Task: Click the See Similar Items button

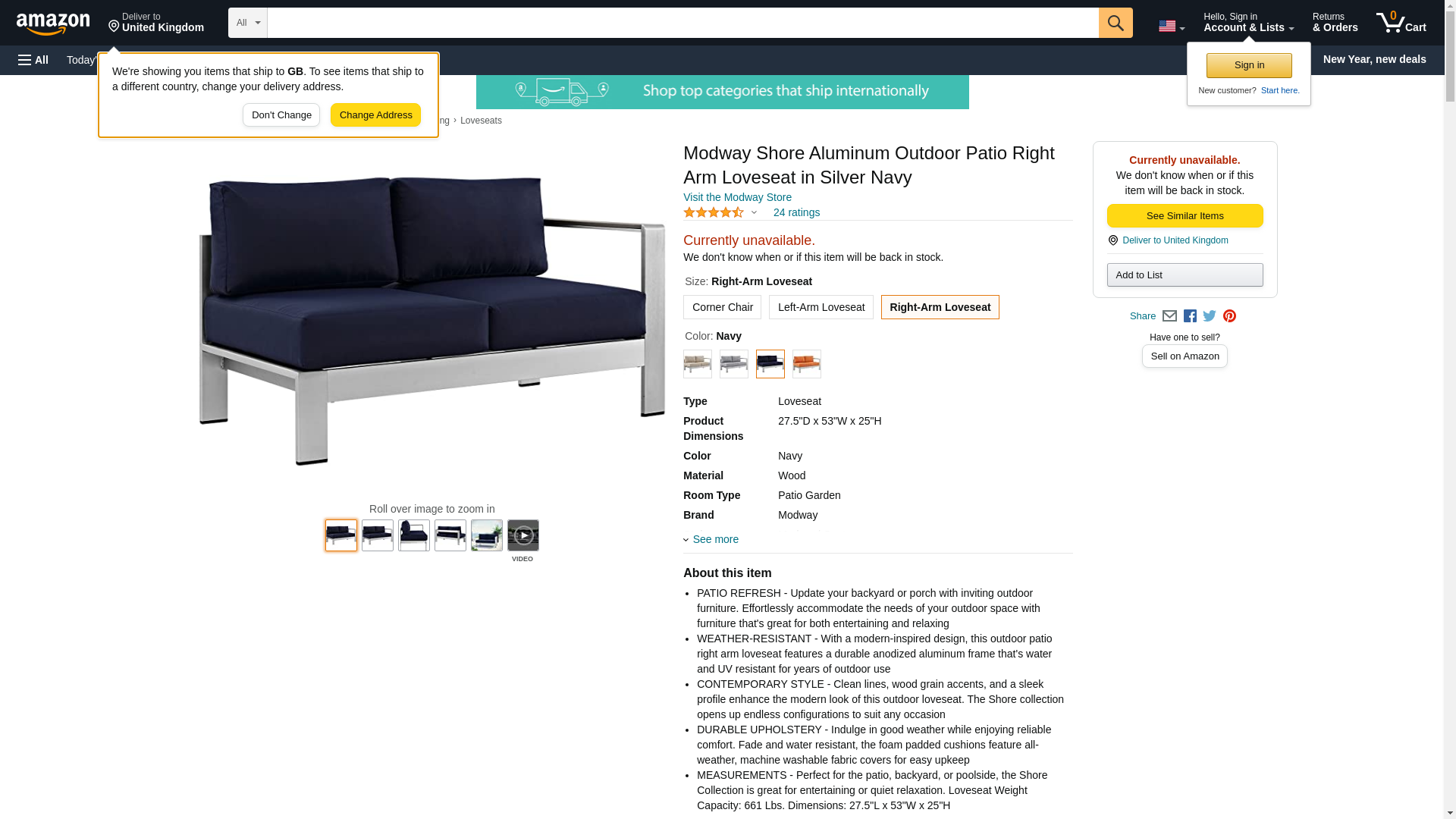Action: point(1185,216)
